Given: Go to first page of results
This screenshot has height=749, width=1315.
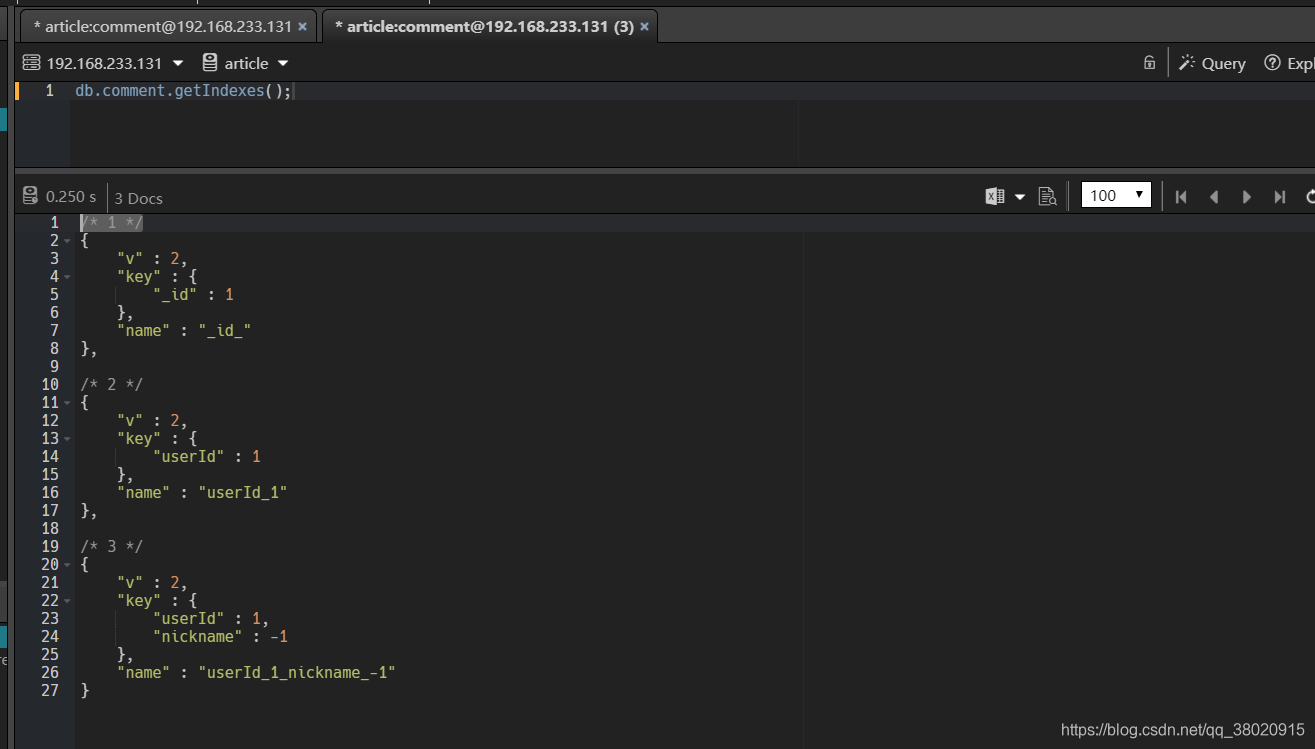Looking at the screenshot, I should pos(1181,197).
